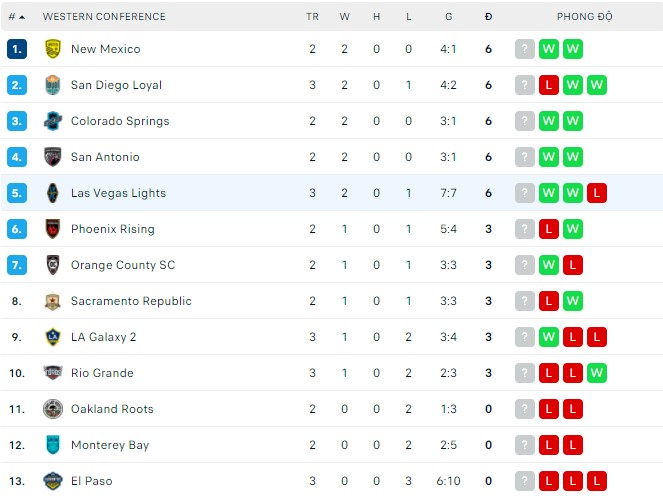Open the Orange County SC team link

[122, 265]
